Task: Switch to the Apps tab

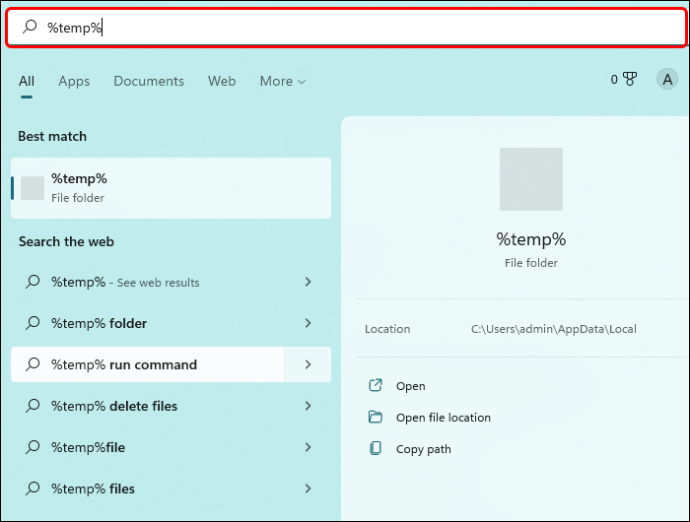Action: pyautogui.click(x=74, y=81)
